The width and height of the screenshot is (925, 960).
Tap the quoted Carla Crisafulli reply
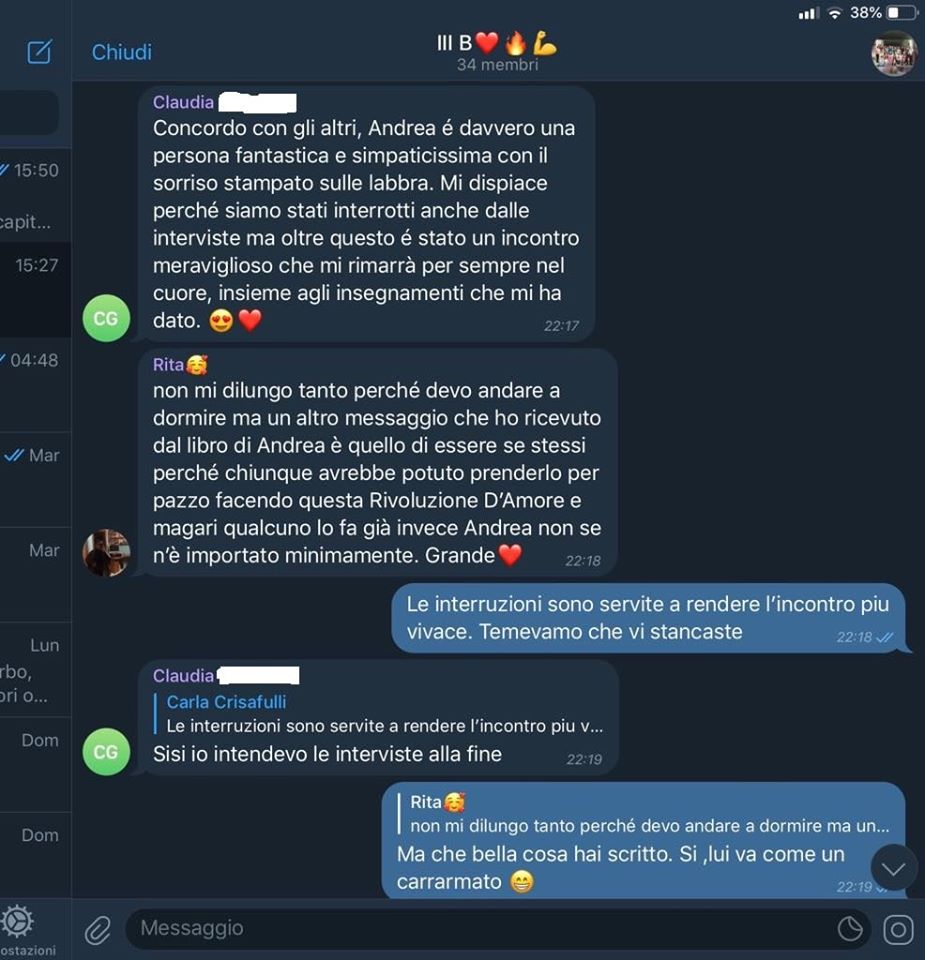[x=380, y=714]
